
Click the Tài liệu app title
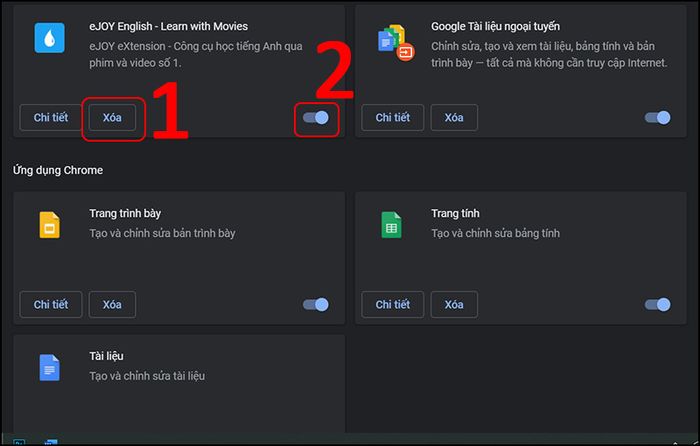106,356
